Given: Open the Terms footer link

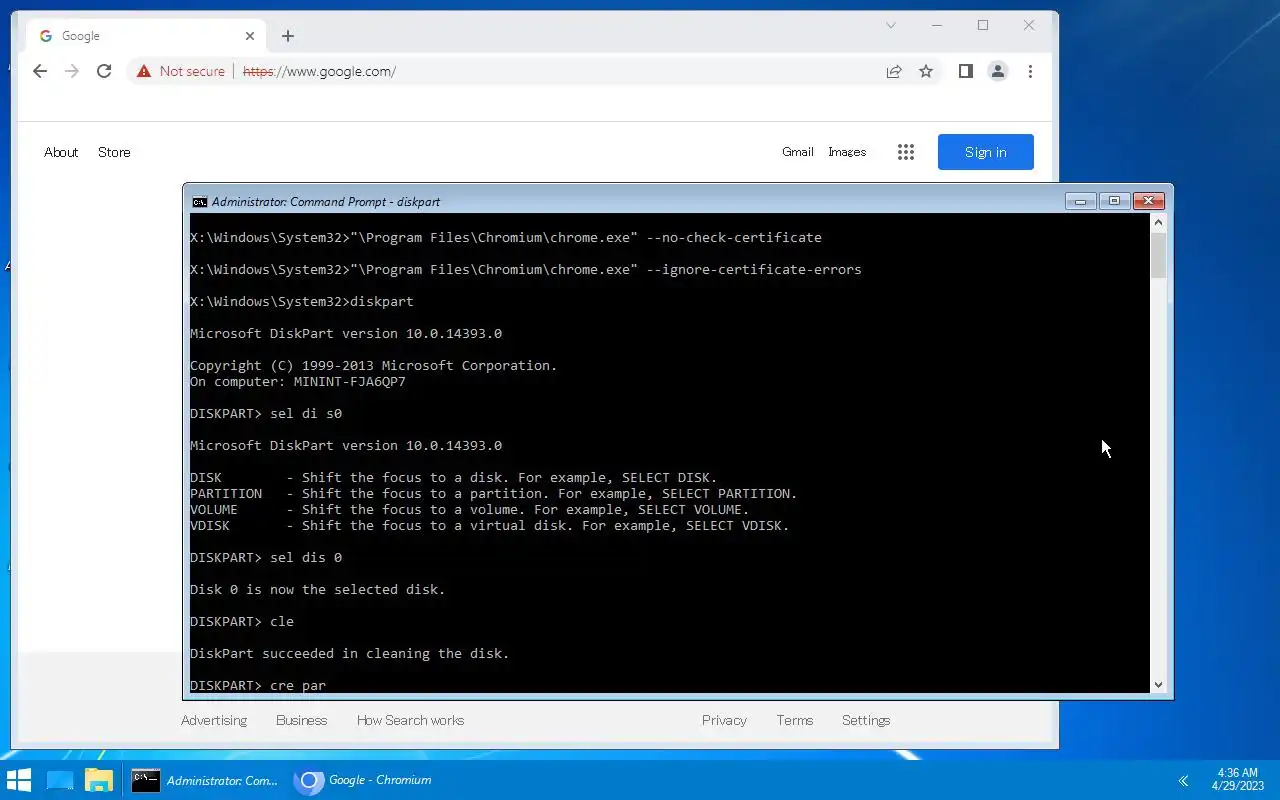Looking at the screenshot, I should pos(795,720).
